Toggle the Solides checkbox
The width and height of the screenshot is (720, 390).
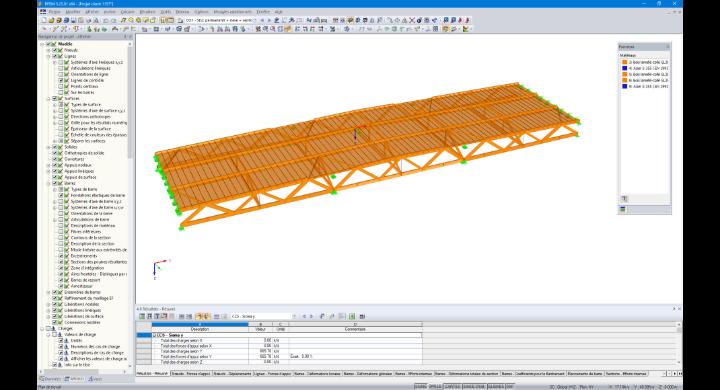[55, 147]
